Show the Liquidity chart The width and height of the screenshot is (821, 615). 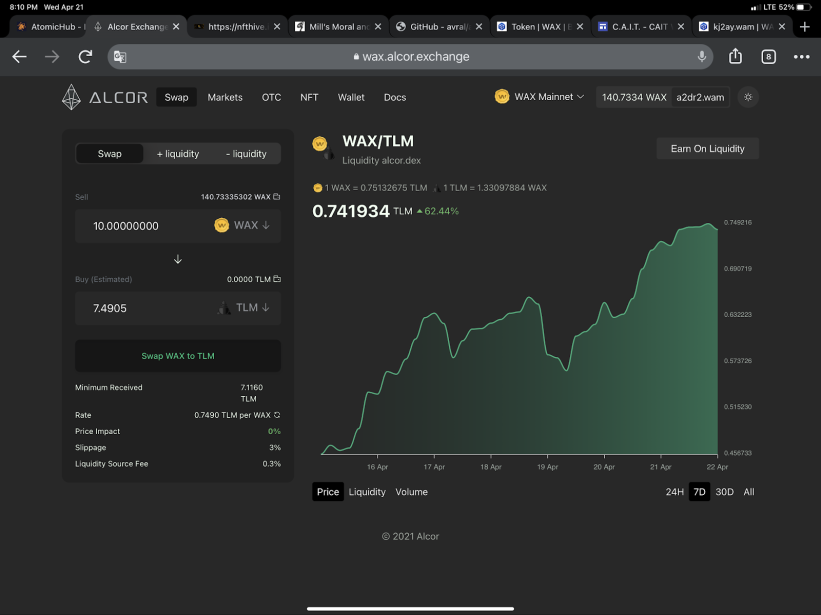pos(367,492)
